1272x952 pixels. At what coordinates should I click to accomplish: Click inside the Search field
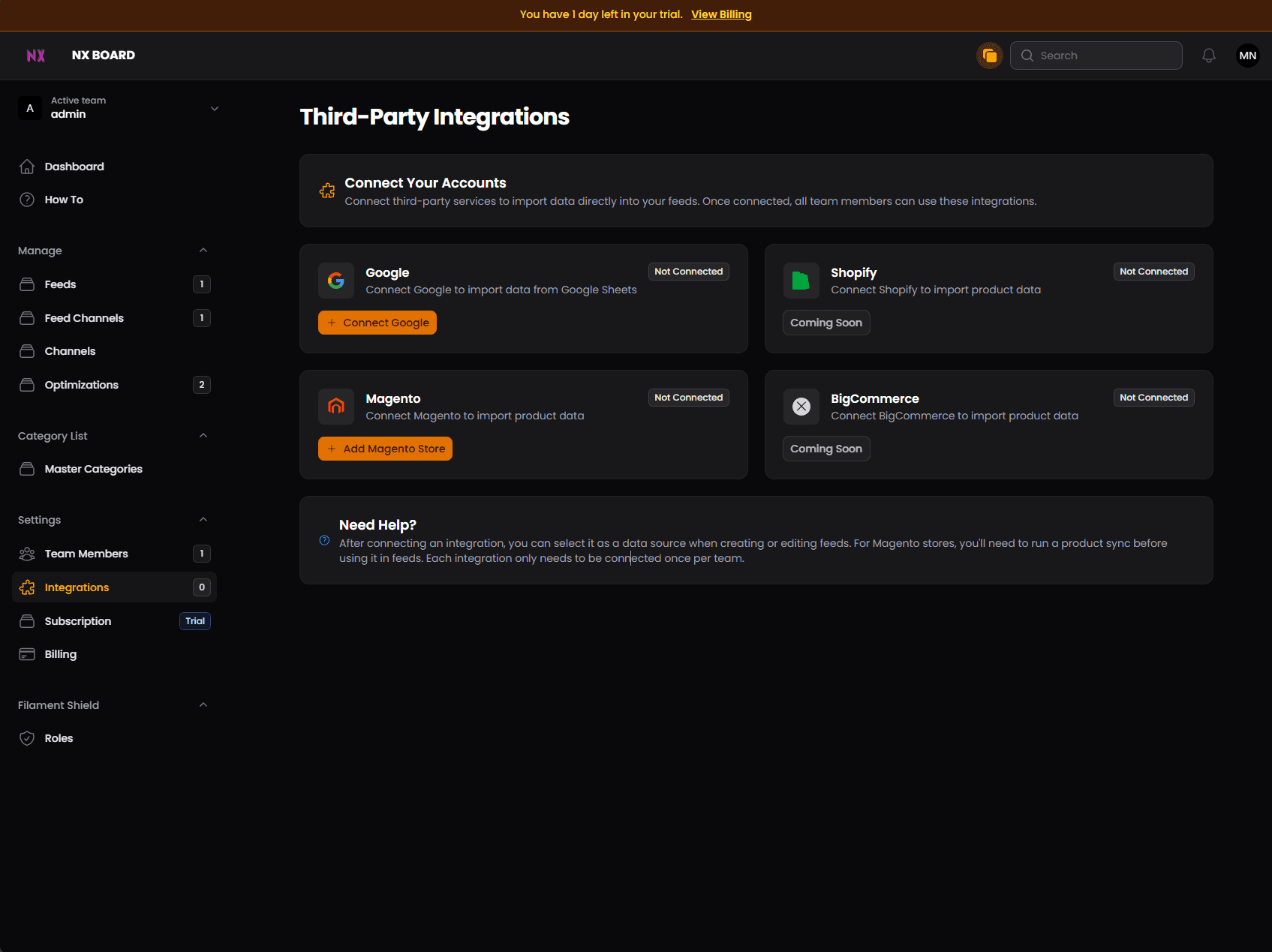coord(1096,55)
